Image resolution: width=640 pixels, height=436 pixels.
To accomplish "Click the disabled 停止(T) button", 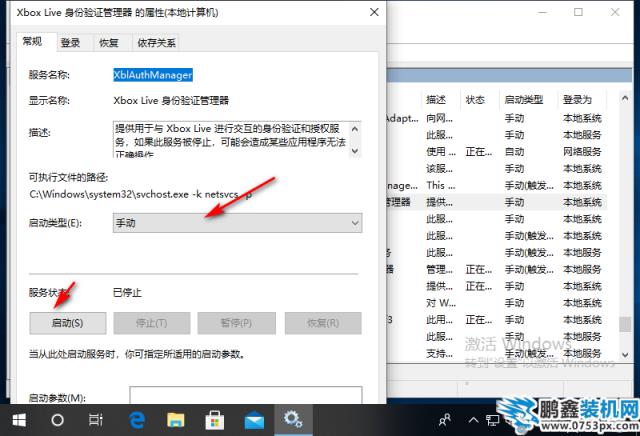I will point(151,323).
